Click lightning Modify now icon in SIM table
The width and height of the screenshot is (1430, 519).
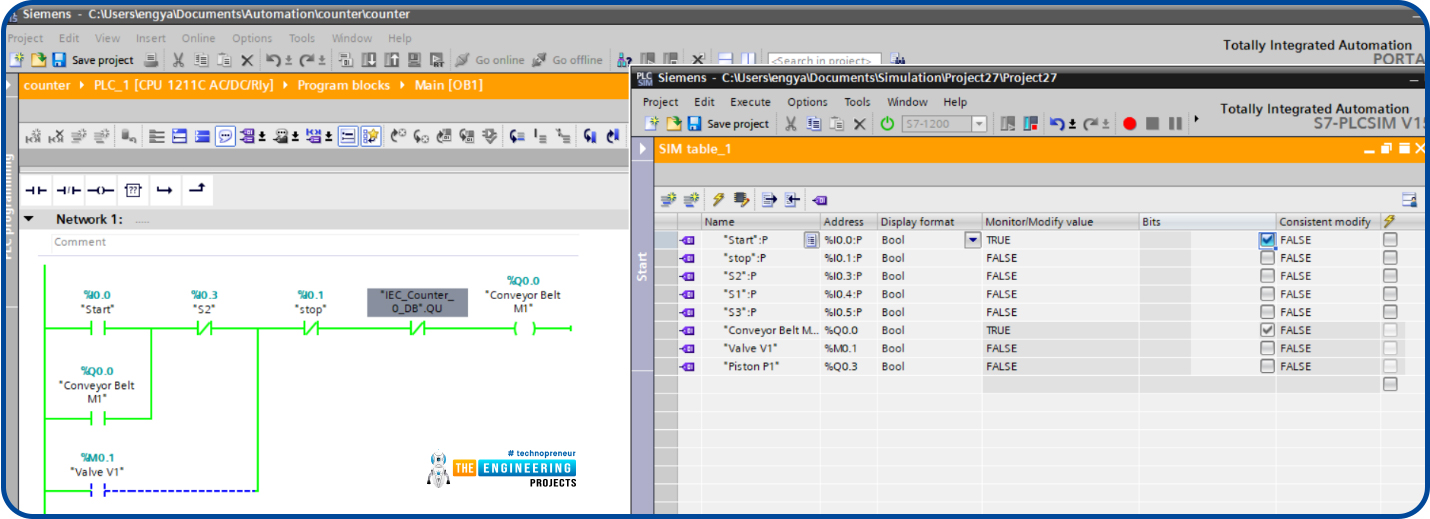718,200
